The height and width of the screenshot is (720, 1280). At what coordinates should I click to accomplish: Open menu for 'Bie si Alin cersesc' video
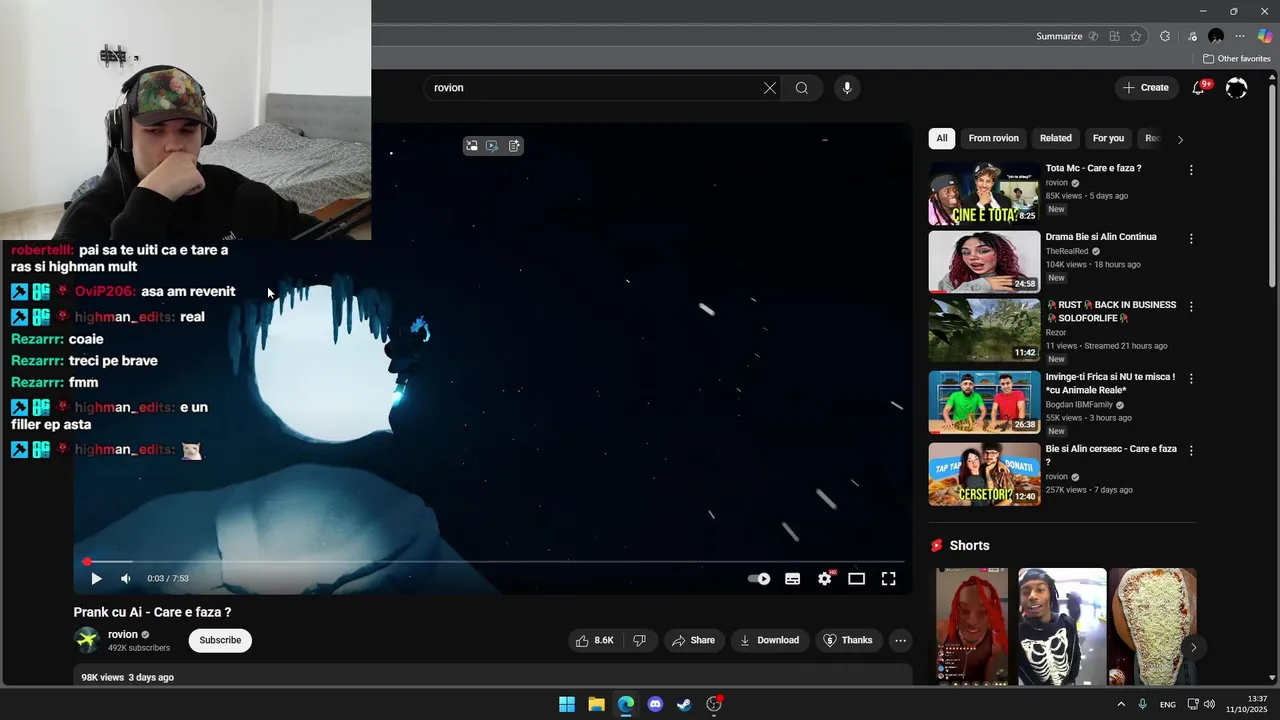[1191, 451]
